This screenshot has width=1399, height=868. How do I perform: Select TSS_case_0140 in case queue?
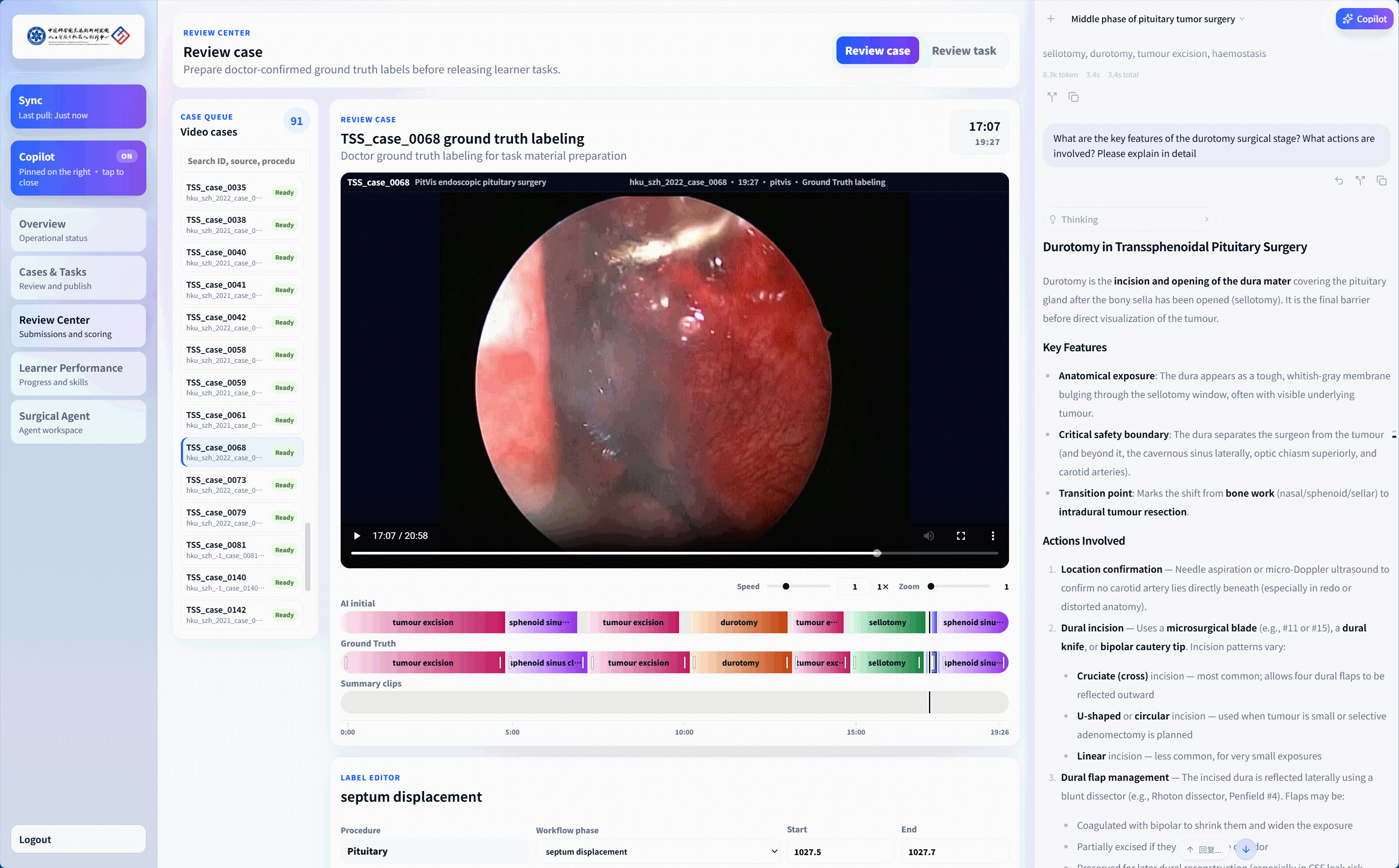242,582
